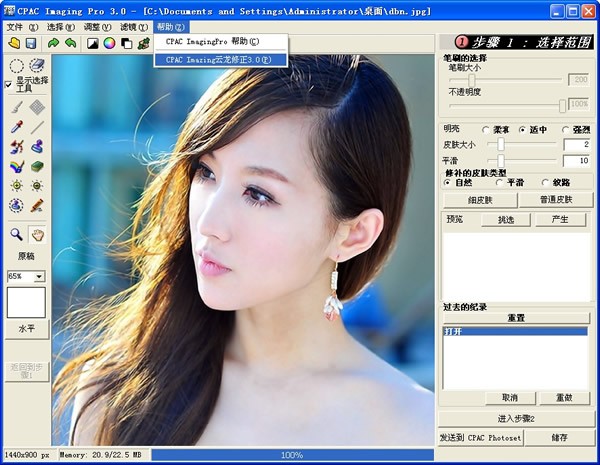Click the 普通皮肤 button
This screenshot has width=600, height=465.
(556, 200)
